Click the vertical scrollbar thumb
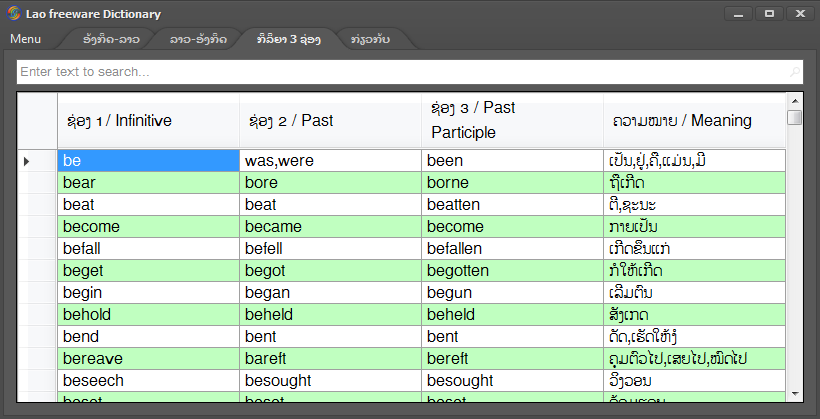 coord(795,117)
